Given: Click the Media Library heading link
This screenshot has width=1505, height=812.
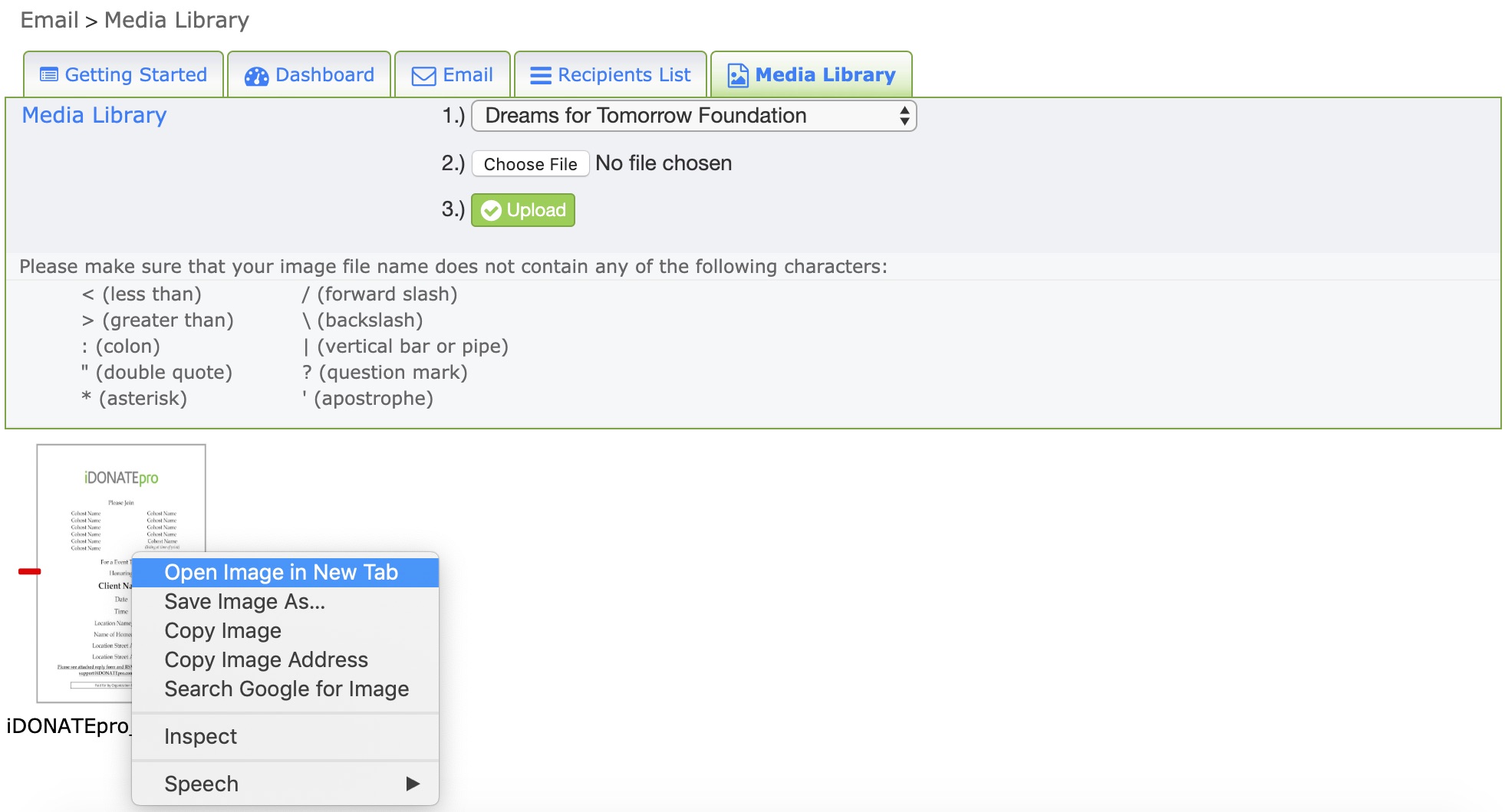Looking at the screenshot, I should point(94,115).
